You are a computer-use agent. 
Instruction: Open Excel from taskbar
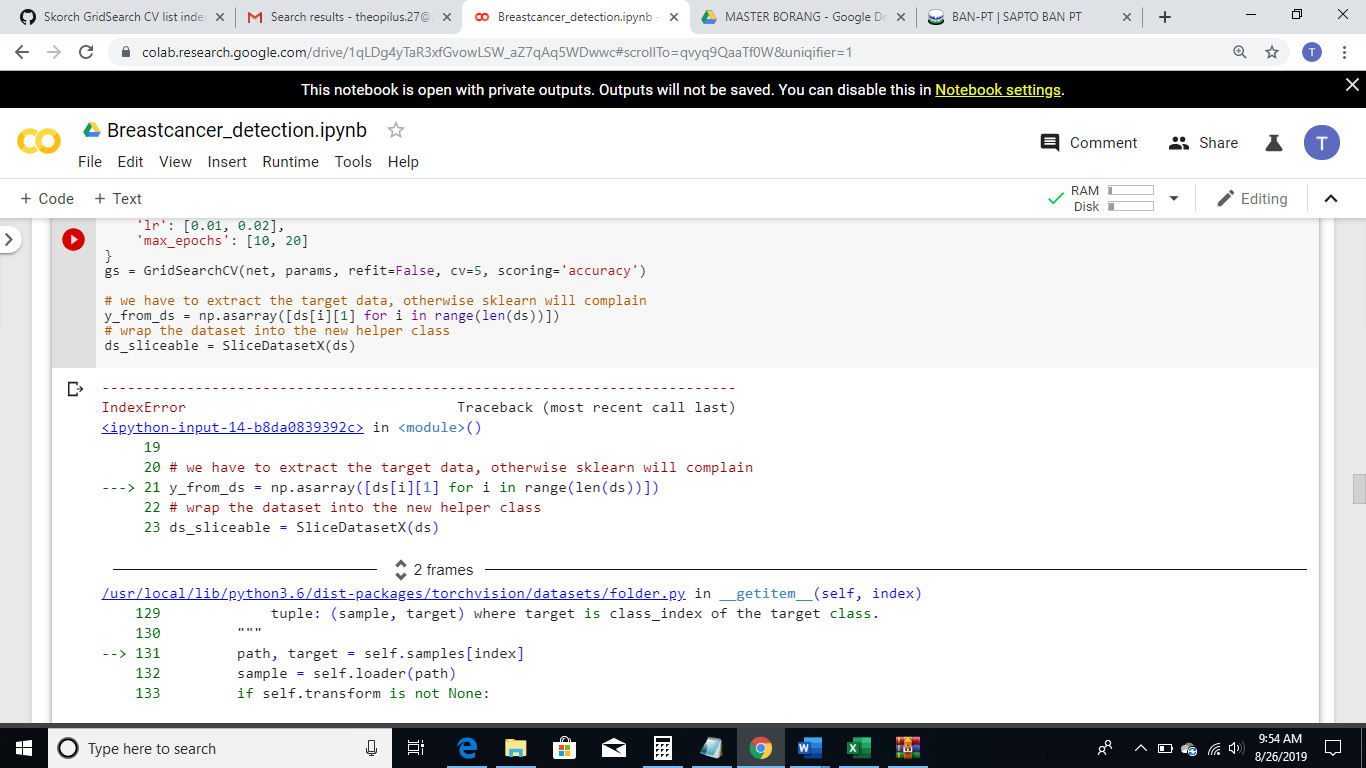click(x=858, y=748)
